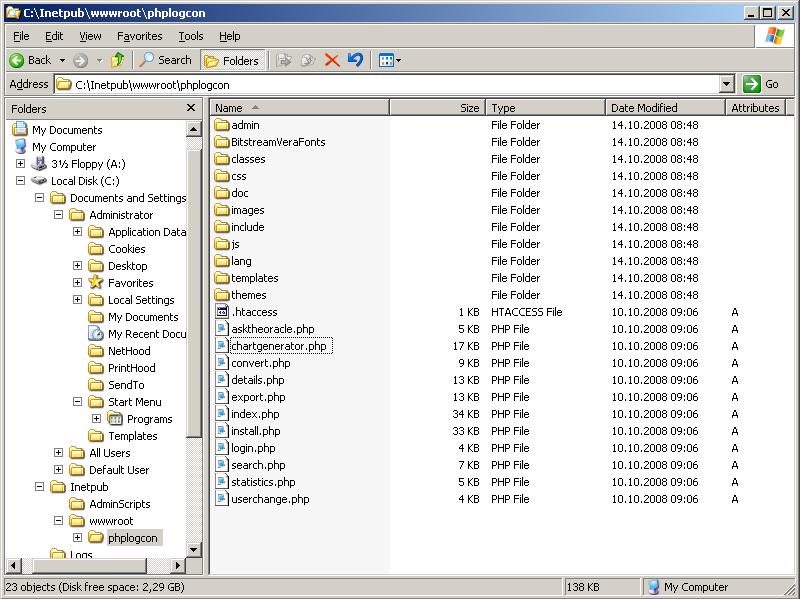Expand the phplogcon tree node
800x599 pixels.
click(77, 537)
